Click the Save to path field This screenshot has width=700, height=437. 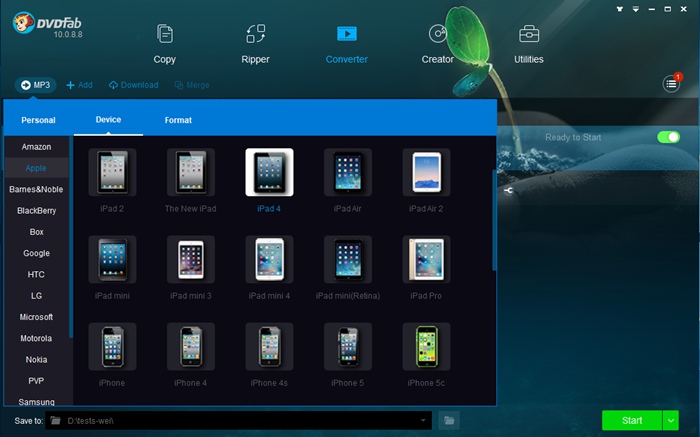[238, 420]
